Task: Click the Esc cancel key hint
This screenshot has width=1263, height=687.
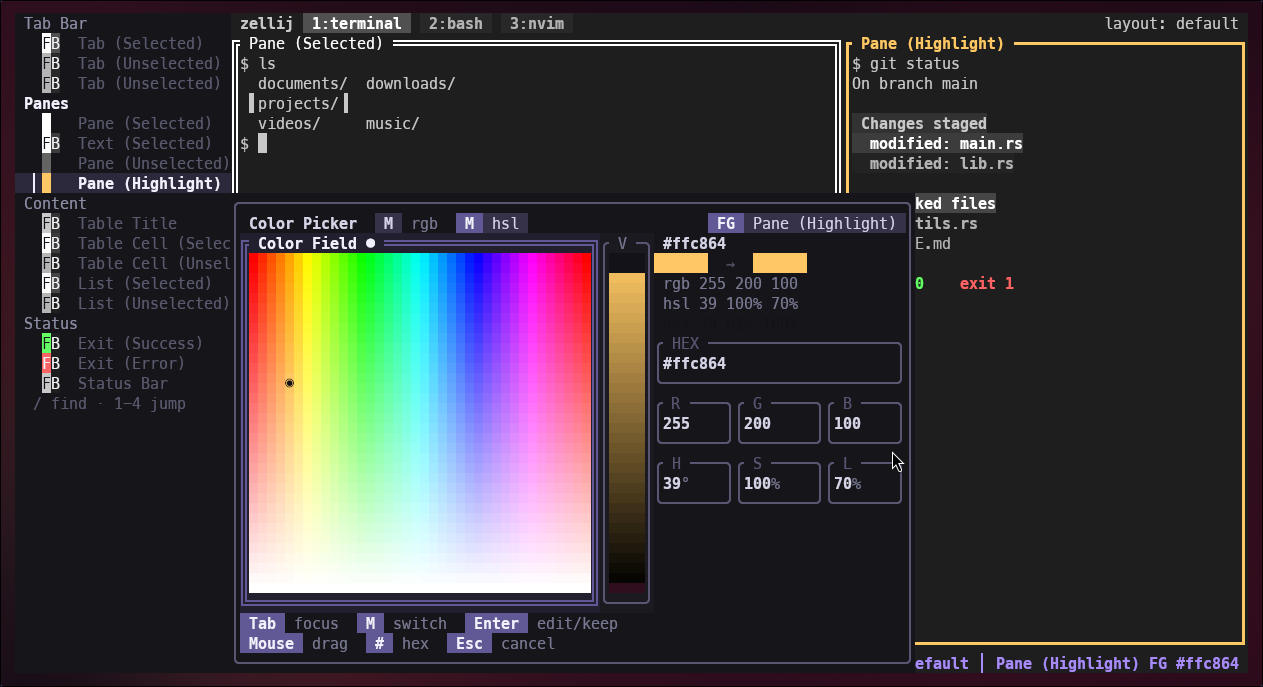Action: (501, 643)
